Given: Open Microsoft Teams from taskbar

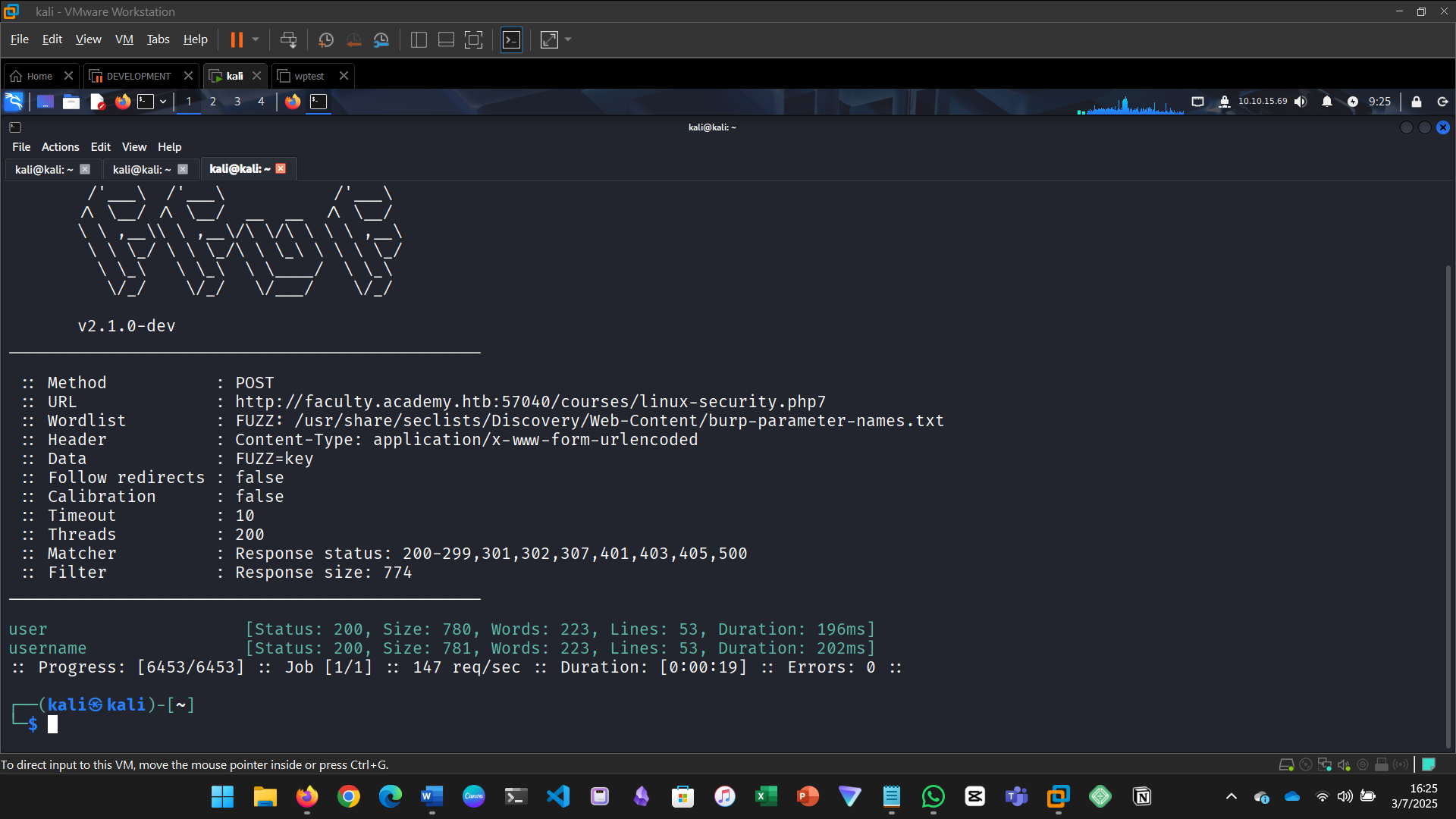Looking at the screenshot, I should 1017,796.
